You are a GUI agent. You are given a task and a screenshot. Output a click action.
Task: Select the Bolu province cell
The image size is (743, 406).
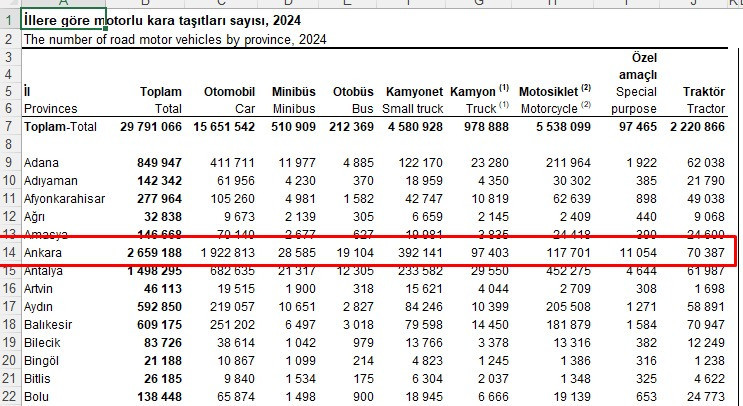pyautogui.click(x=36, y=397)
